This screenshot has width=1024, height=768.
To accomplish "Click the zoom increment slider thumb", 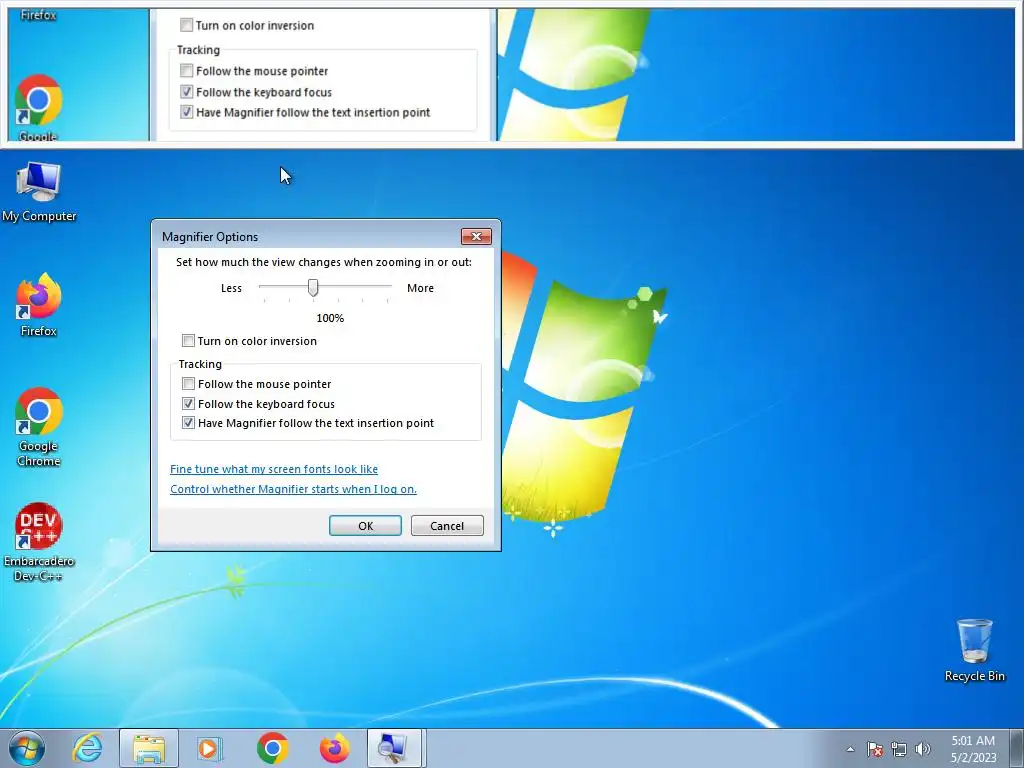I will point(313,287).
